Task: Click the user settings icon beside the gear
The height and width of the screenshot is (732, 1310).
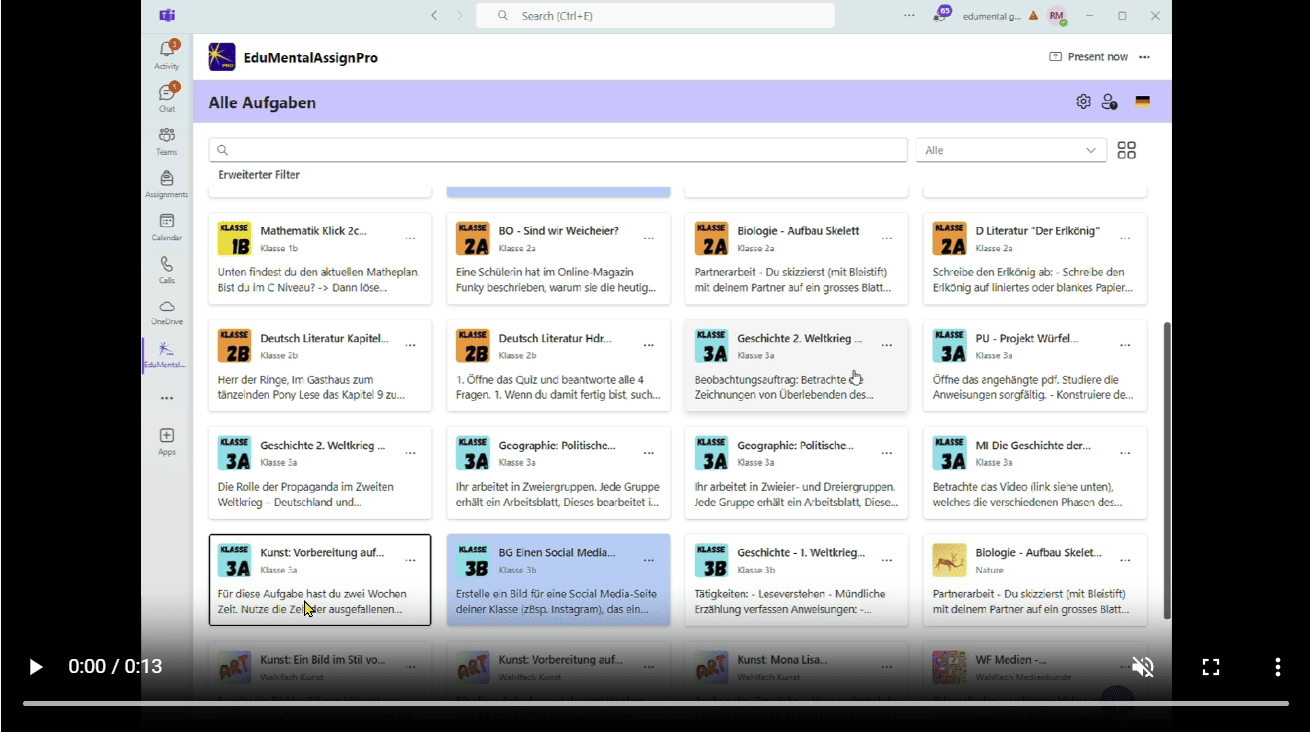Action: coord(1109,101)
